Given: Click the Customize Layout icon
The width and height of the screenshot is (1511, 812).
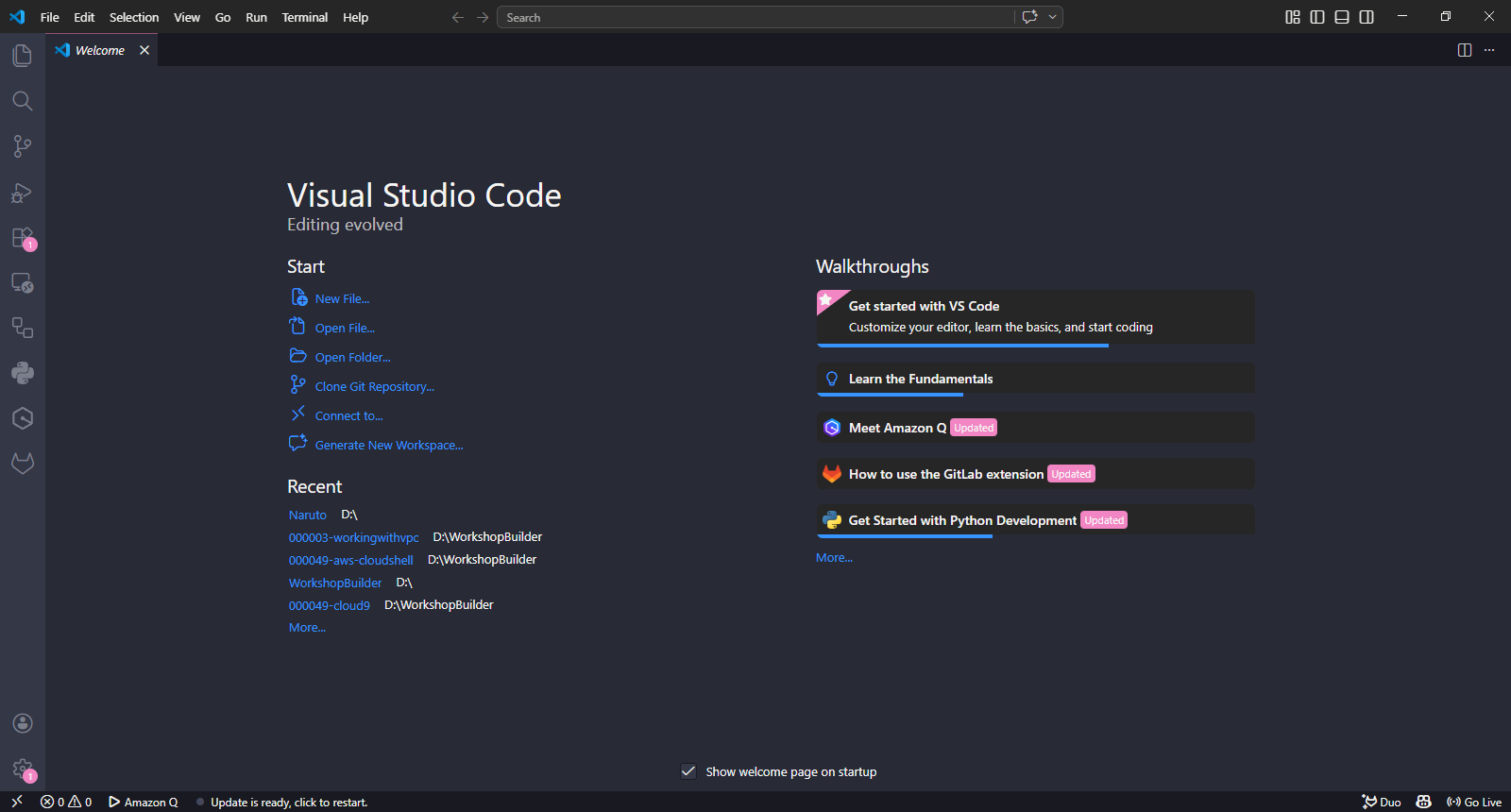Looking at the screenshot, I should [x=1293, y=17].
